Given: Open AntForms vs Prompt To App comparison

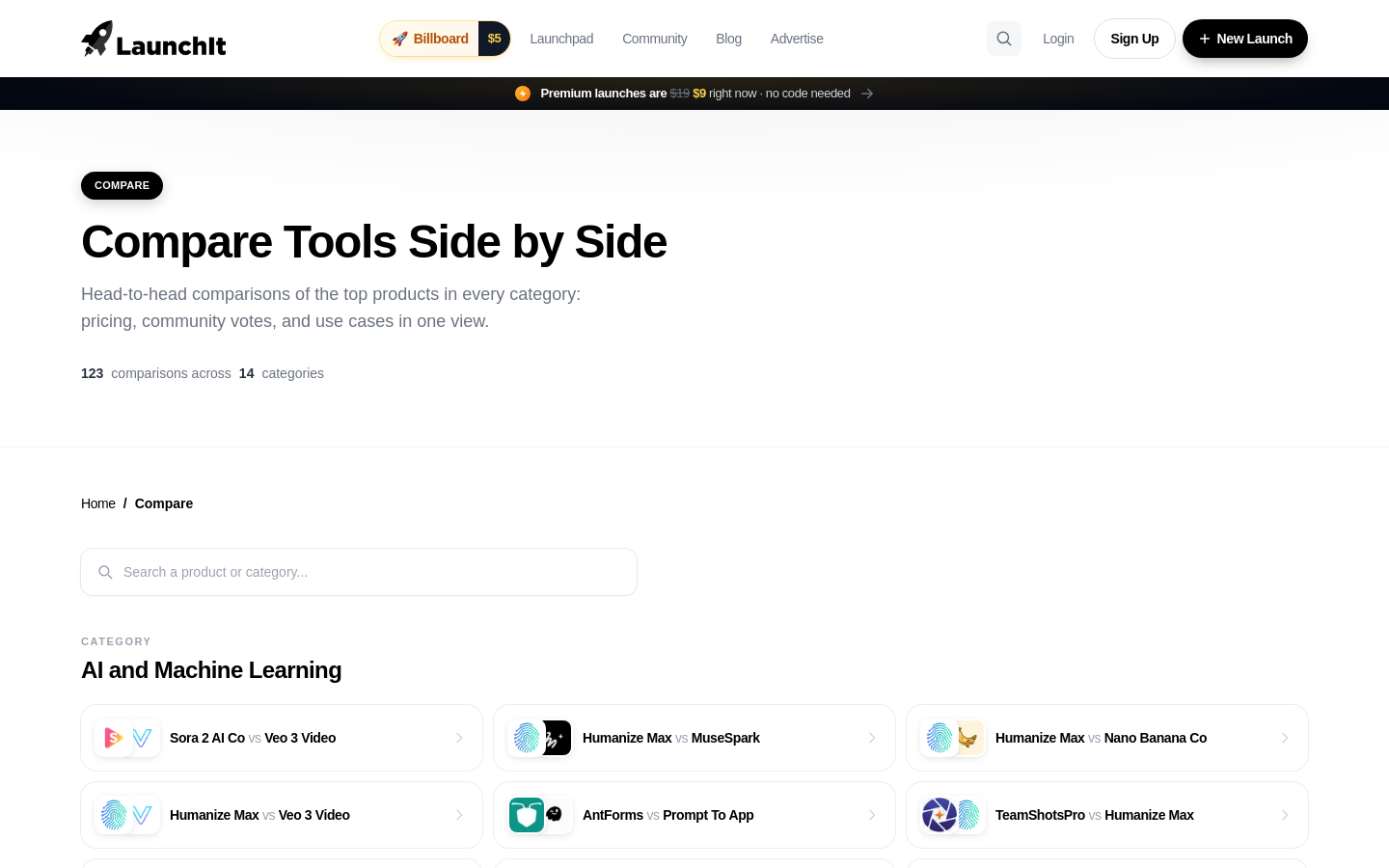Looking at the screenshot, I should [694, 815].
